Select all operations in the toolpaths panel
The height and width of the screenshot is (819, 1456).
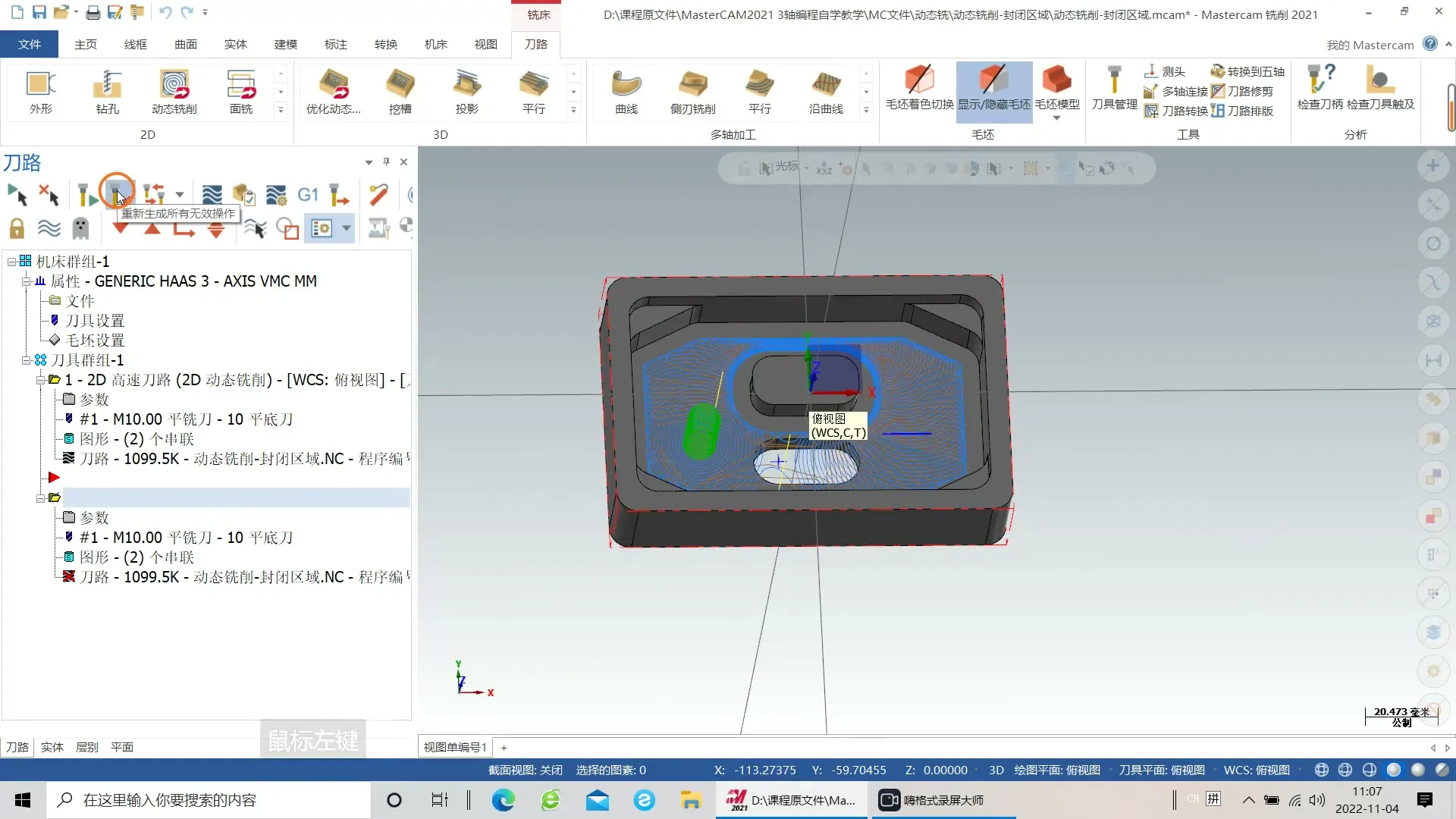tap(17, 195)
